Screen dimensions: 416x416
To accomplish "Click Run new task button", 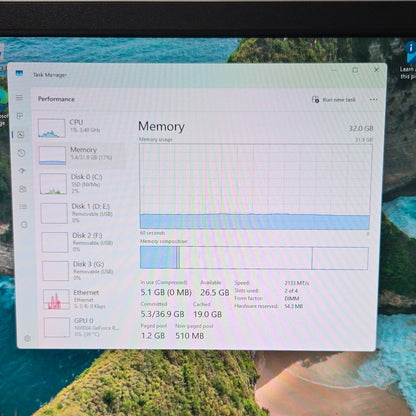I will [334, 100].
